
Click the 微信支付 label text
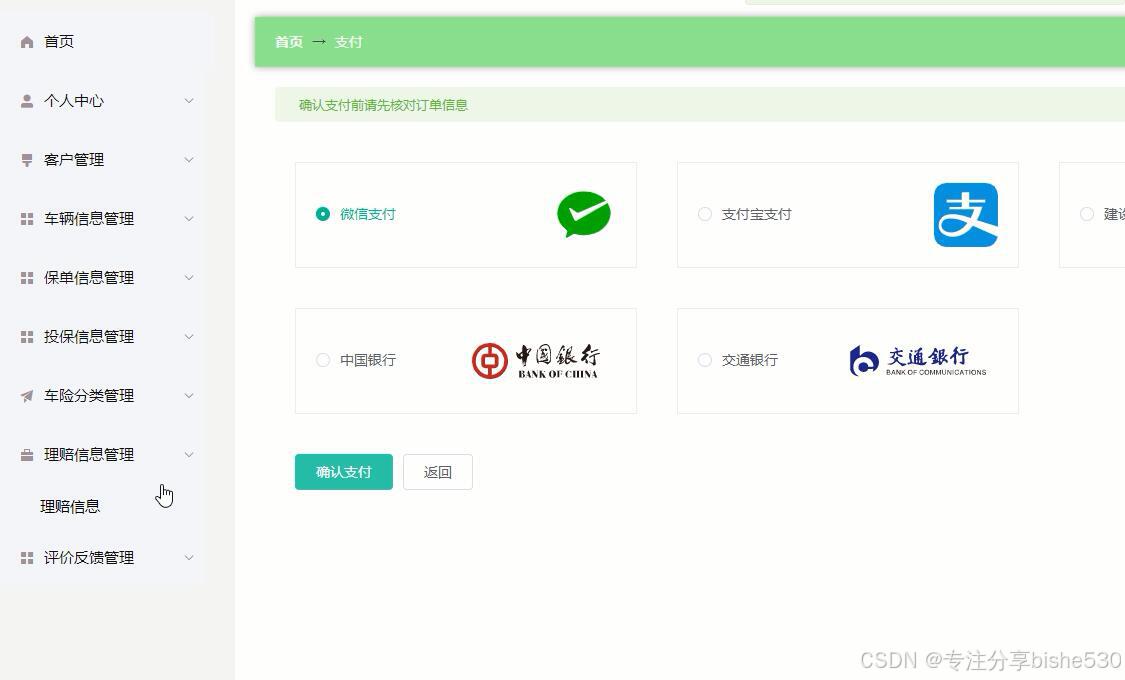click(367, 214)
